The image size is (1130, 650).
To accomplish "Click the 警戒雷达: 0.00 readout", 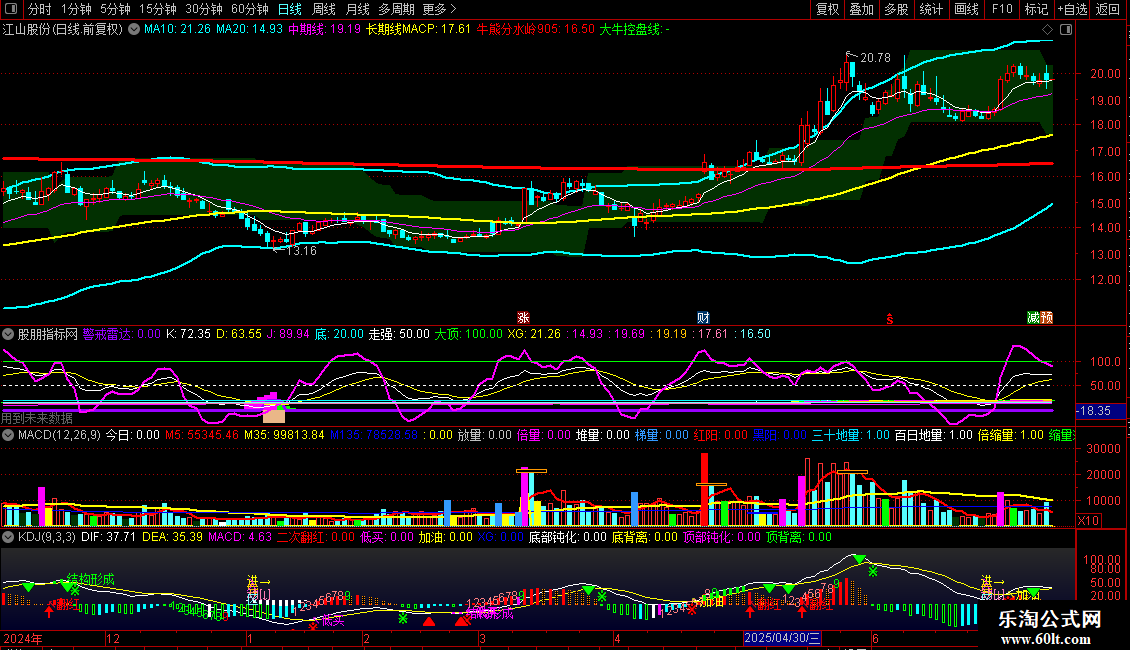I will pos(122,334).
